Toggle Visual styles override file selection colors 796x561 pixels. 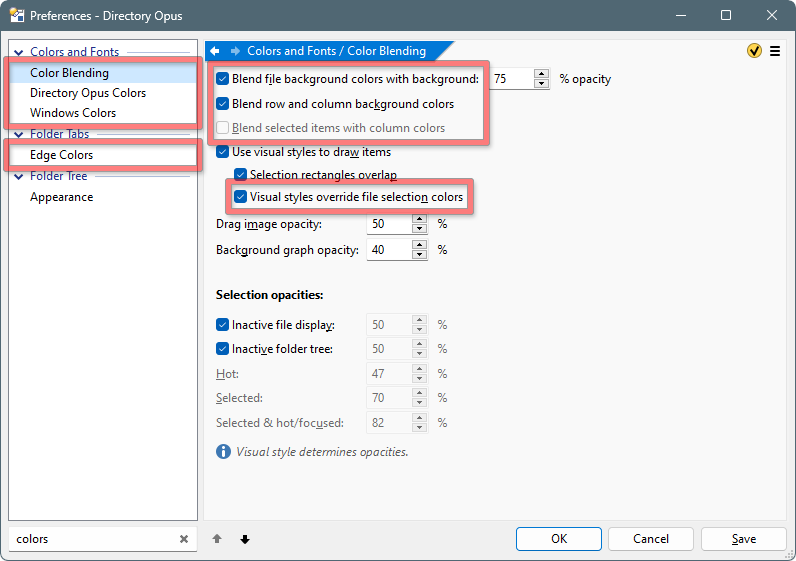[x=240, y=196]
